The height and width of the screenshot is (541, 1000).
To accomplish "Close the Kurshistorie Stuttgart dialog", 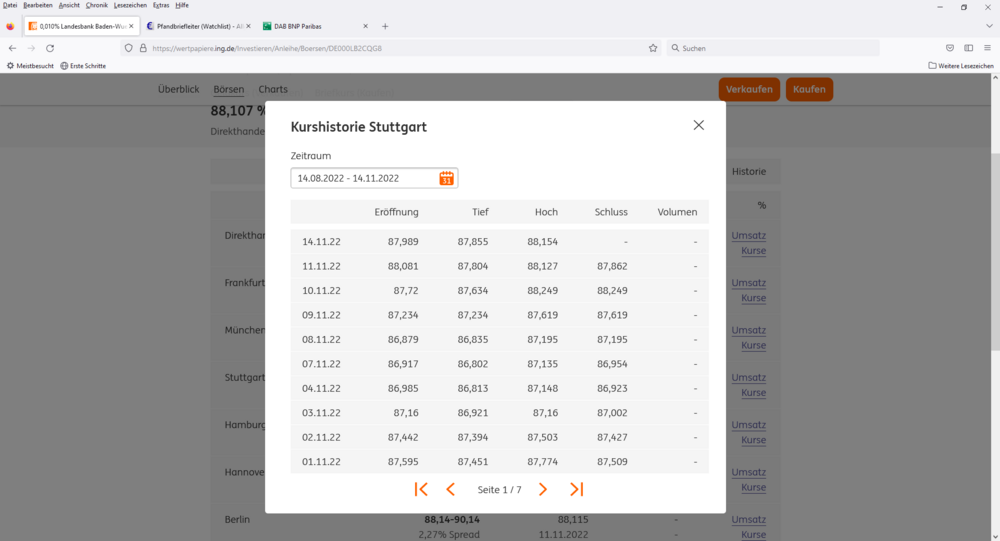I will [x=698, y=125].
